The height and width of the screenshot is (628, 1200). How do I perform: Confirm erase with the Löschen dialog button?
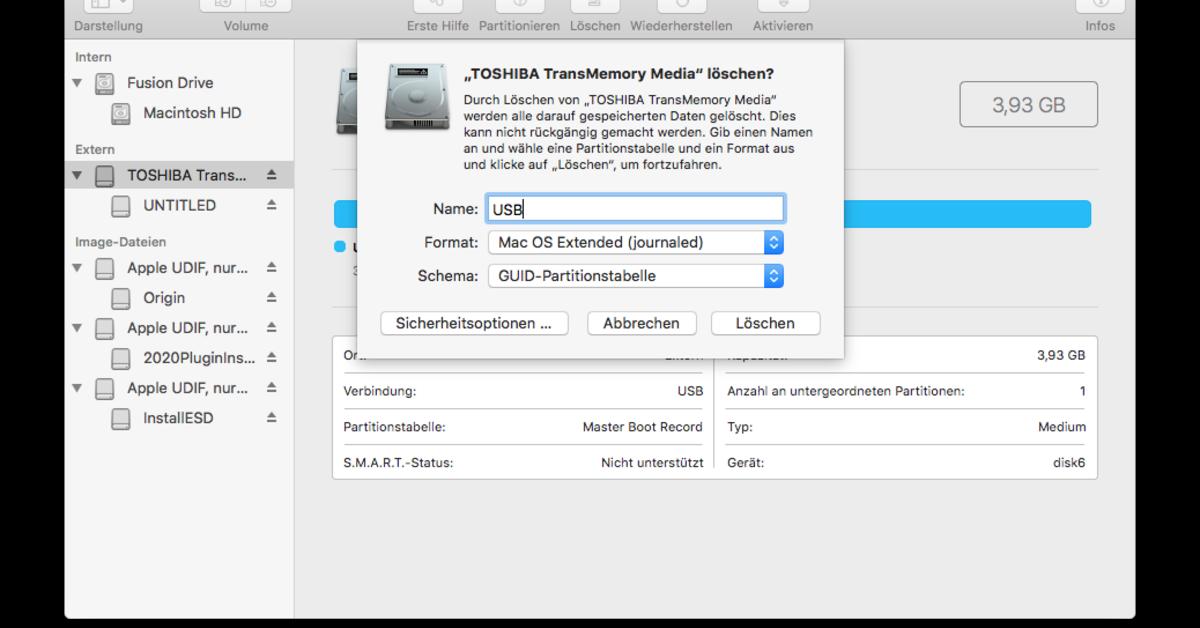[765, 323]
